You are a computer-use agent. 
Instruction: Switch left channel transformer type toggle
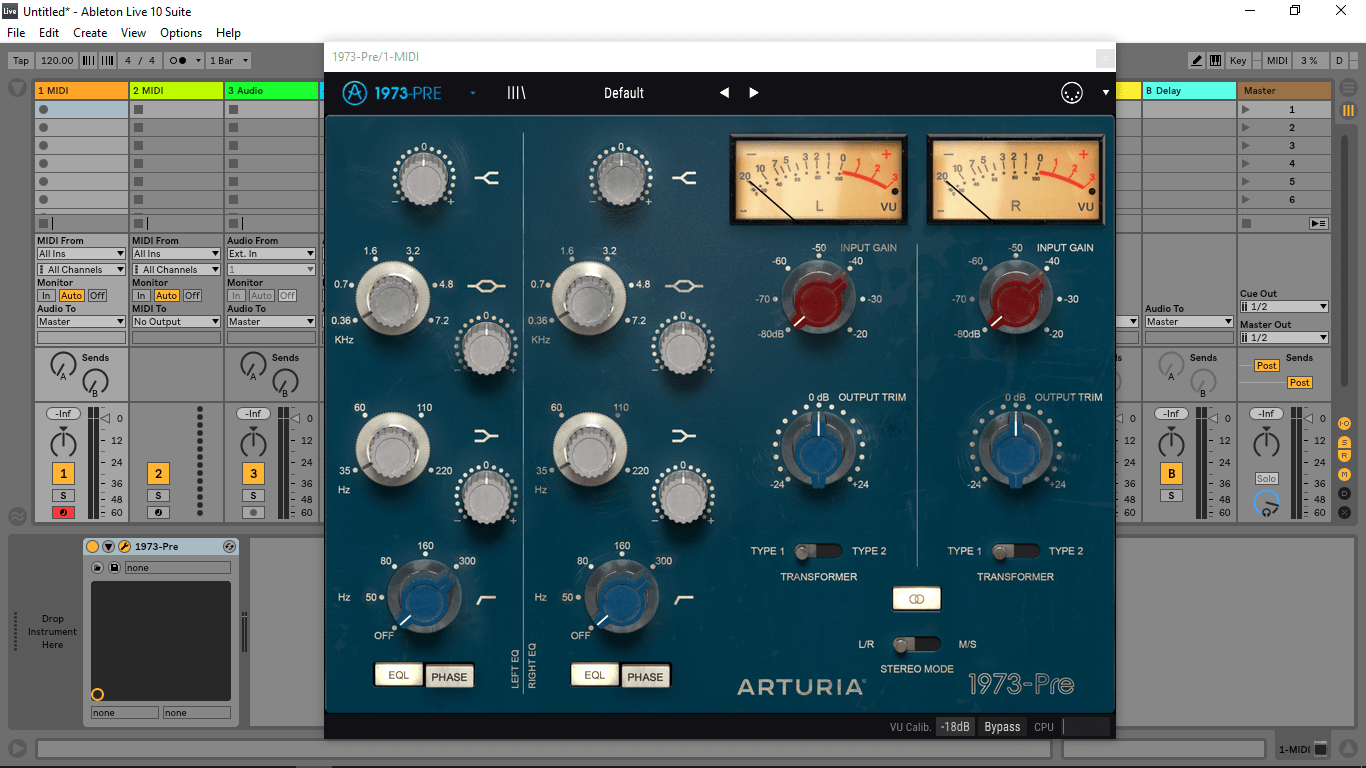pos(817,551)
